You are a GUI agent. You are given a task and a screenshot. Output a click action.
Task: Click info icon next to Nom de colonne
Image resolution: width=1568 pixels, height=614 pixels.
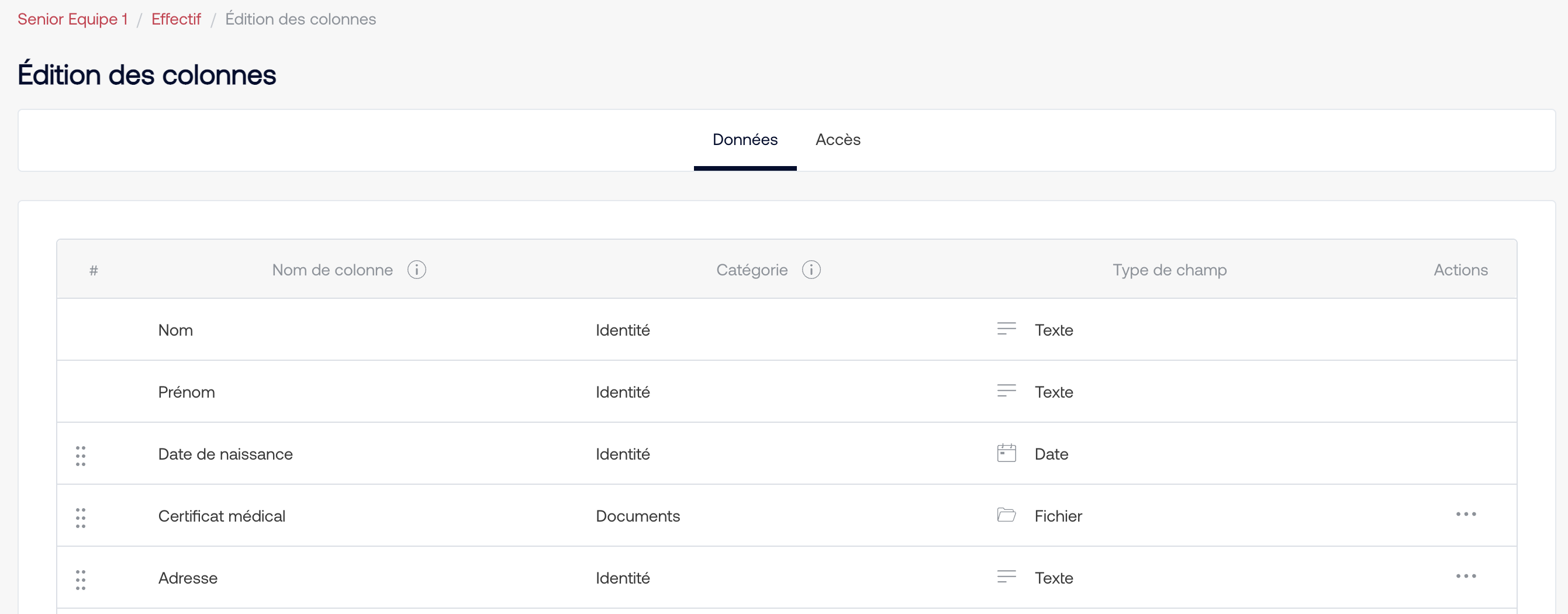pyautogui.click(x=416, y=270)
